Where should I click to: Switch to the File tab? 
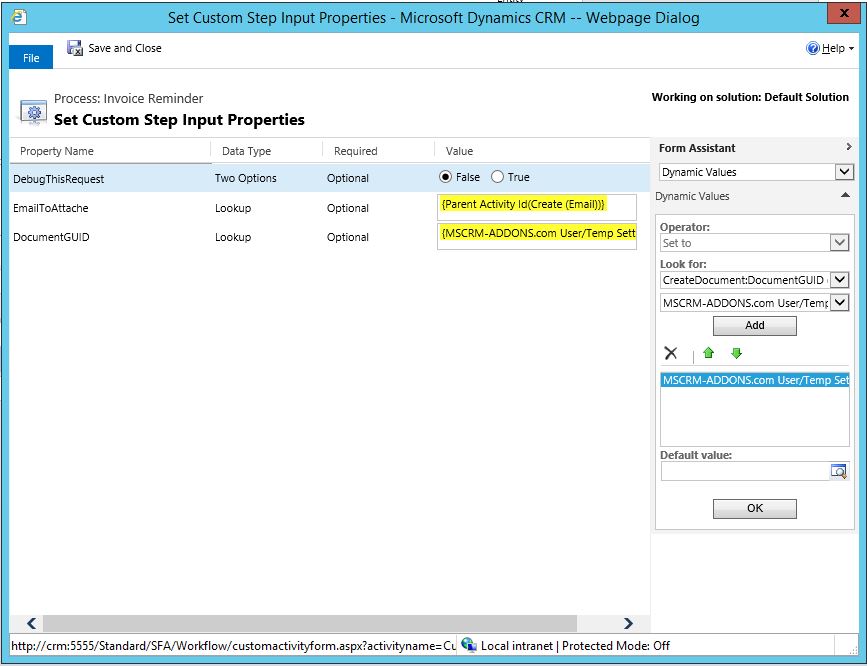[30, 57]
